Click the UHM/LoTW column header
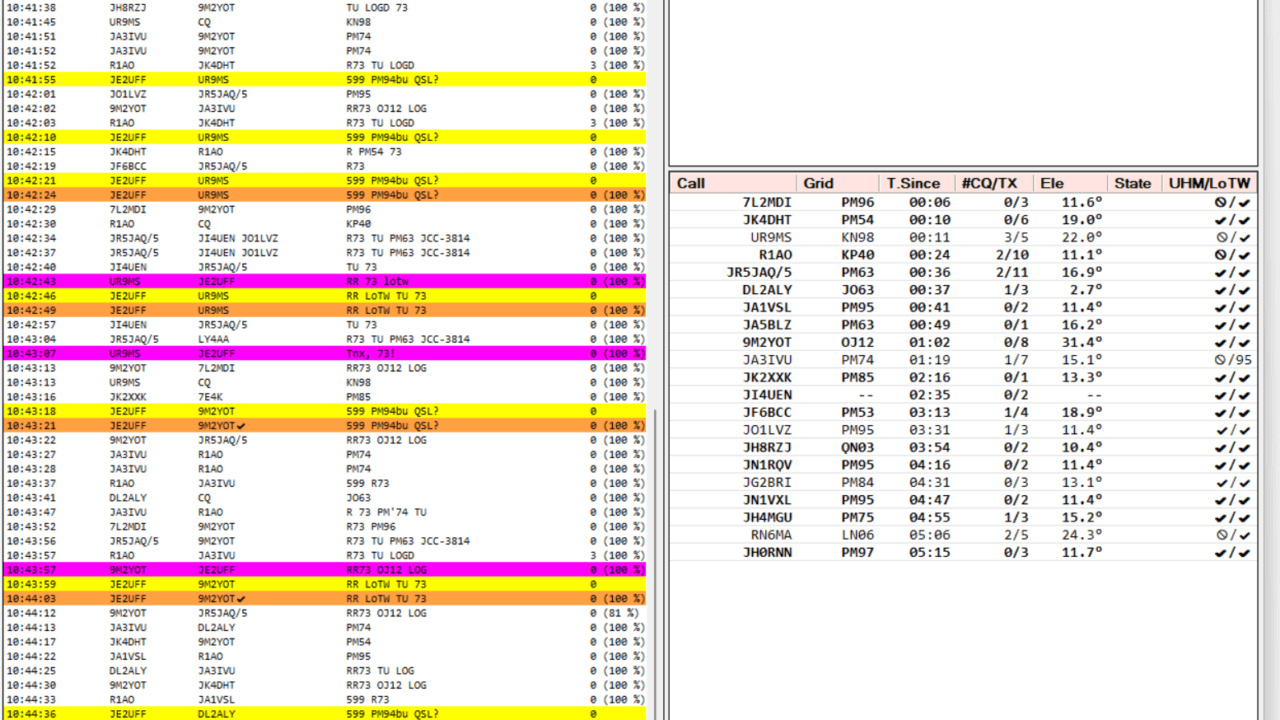This screenshot has height=720, width=1280. coord(1209,183)
